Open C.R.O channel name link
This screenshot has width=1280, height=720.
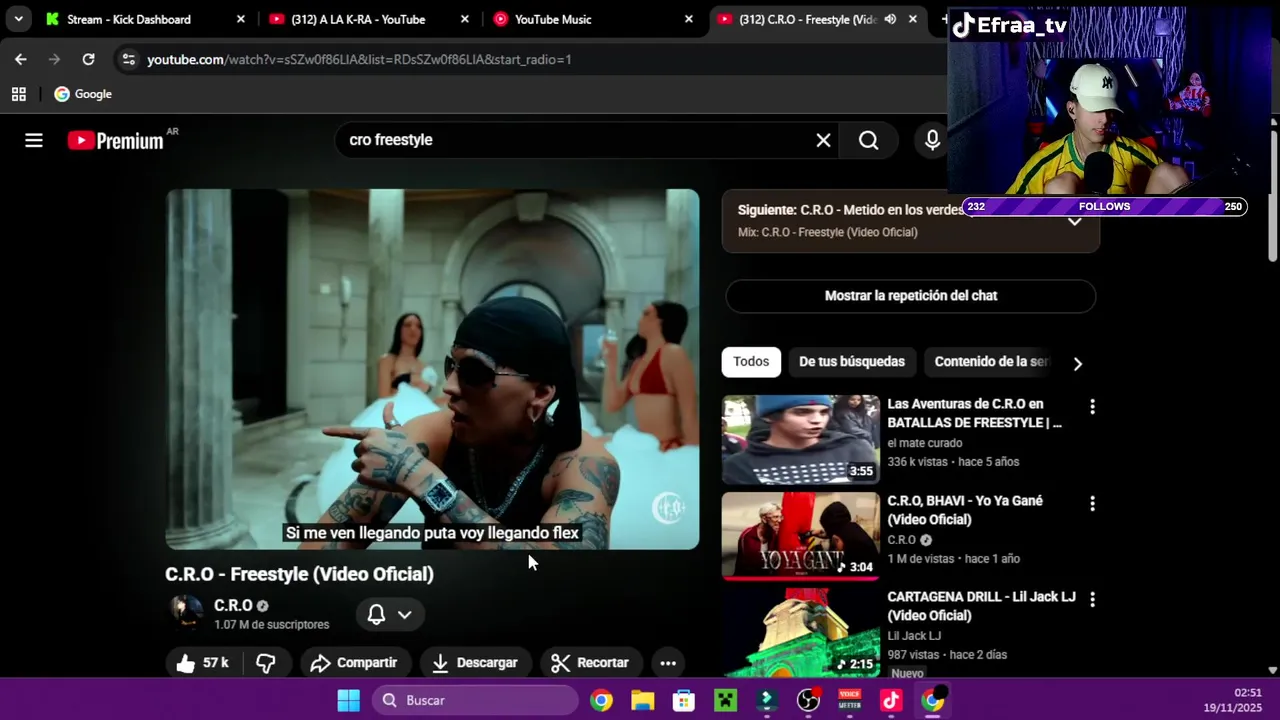tap(233, 605)
